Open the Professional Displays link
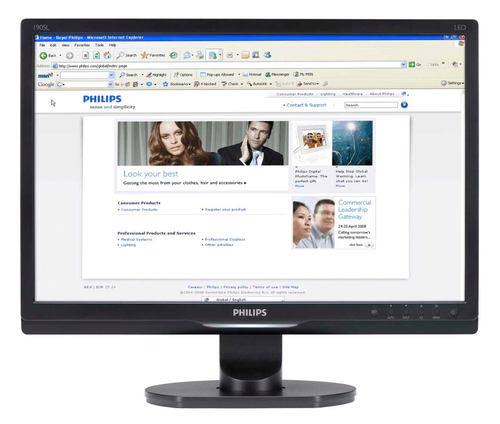Image resolution: width=500 pixels, height=424 pixels. point(225,240)
